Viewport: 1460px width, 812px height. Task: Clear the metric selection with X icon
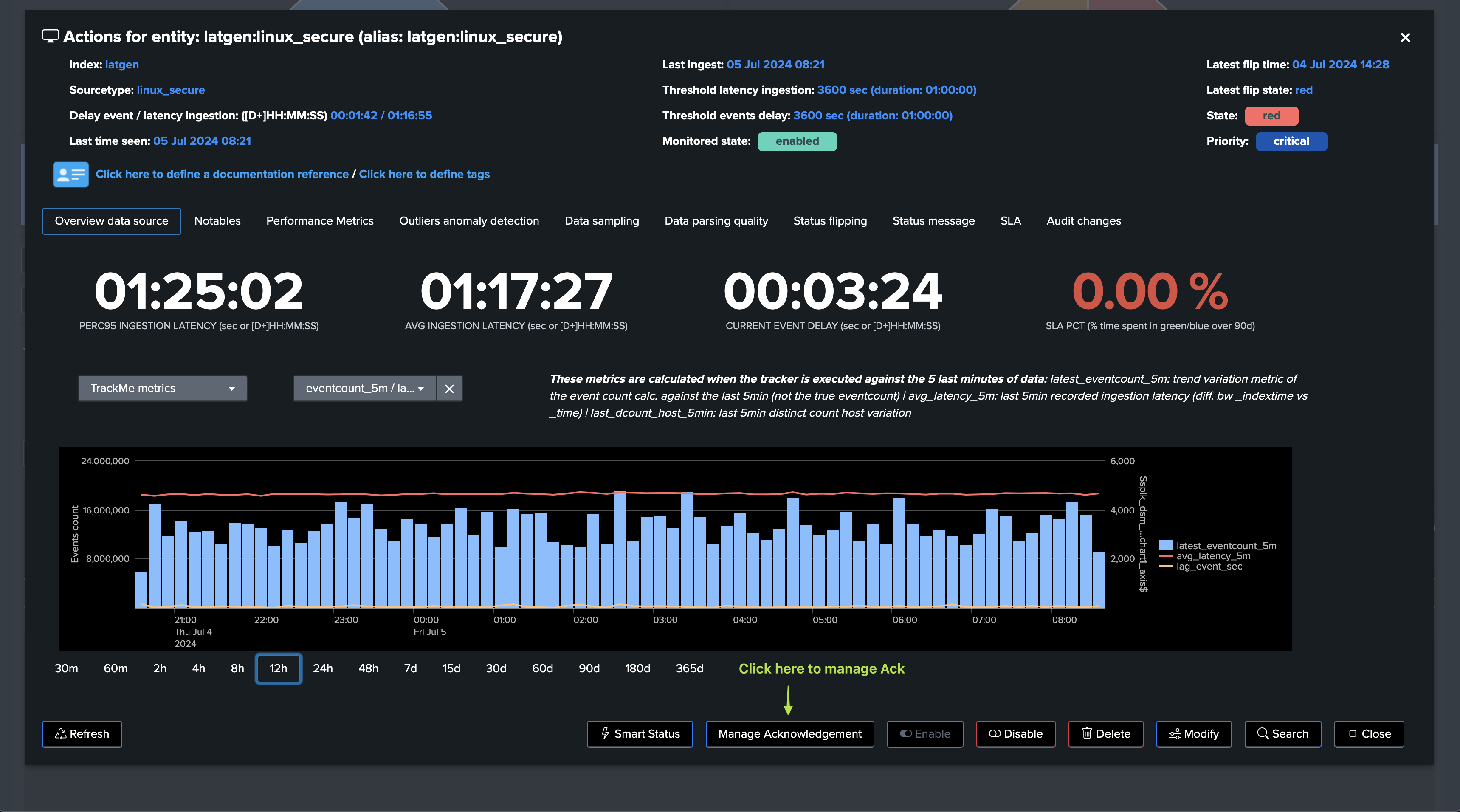pos(449,389)
